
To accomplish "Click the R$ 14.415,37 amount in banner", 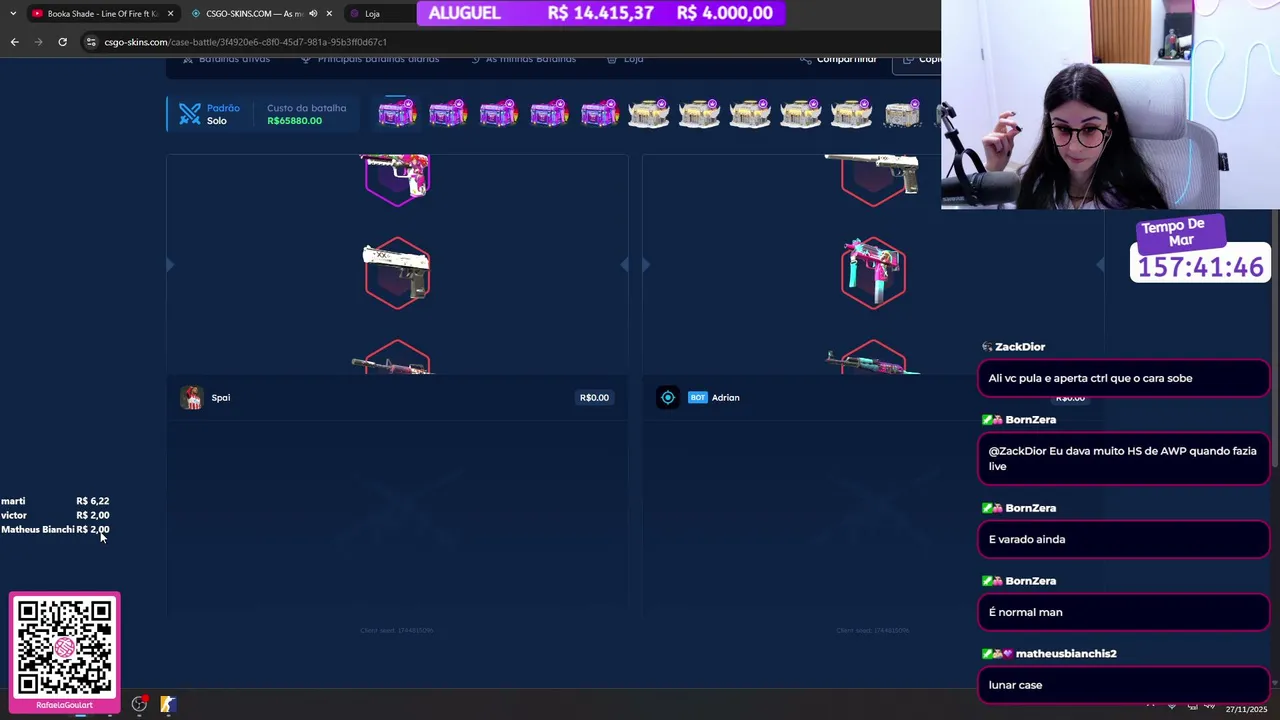I will tap(600, 13).
